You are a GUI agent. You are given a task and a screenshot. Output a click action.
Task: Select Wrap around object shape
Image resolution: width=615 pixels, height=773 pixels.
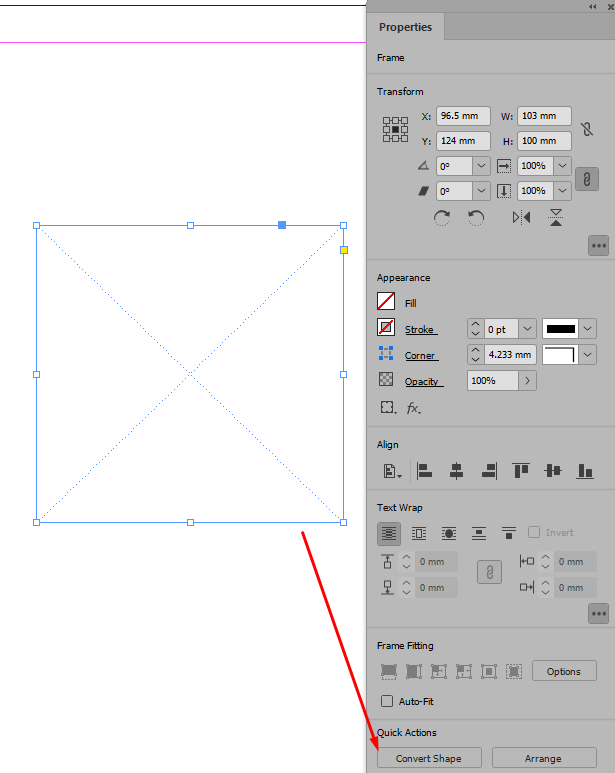[449, 533]
